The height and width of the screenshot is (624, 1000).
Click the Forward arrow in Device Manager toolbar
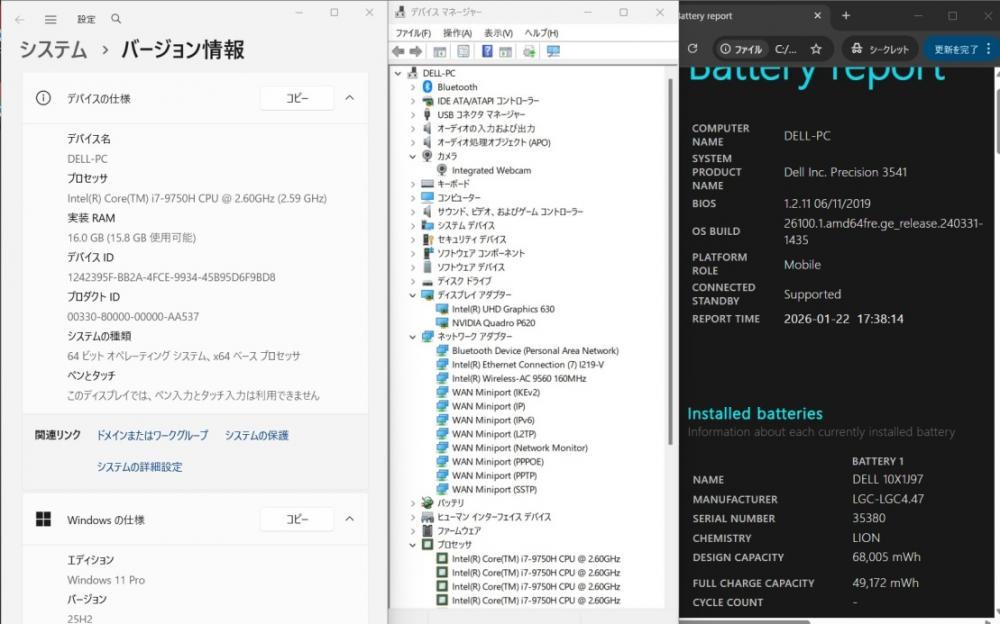416,52
